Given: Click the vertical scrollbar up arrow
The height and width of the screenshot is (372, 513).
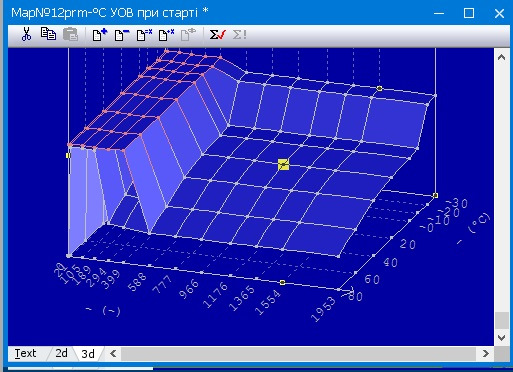Looking at the screenshot, I should (x=501, y=57).
